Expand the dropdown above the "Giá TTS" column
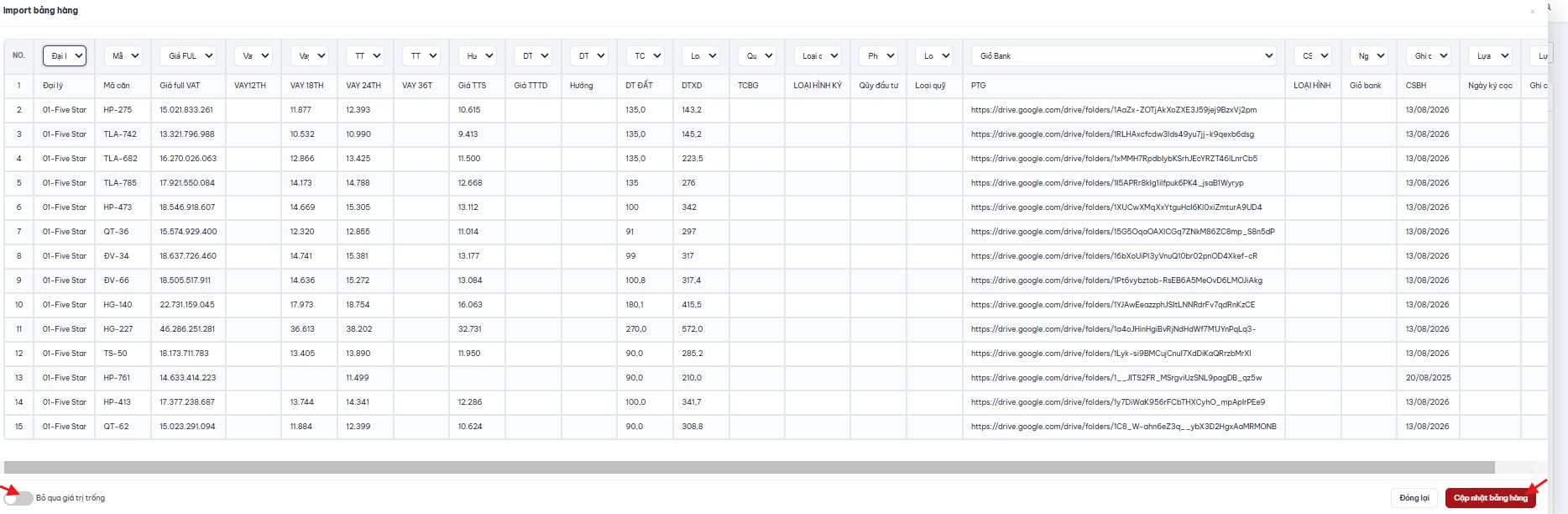The width and height of the screenshot is (1568, 514). pos(477,55)
